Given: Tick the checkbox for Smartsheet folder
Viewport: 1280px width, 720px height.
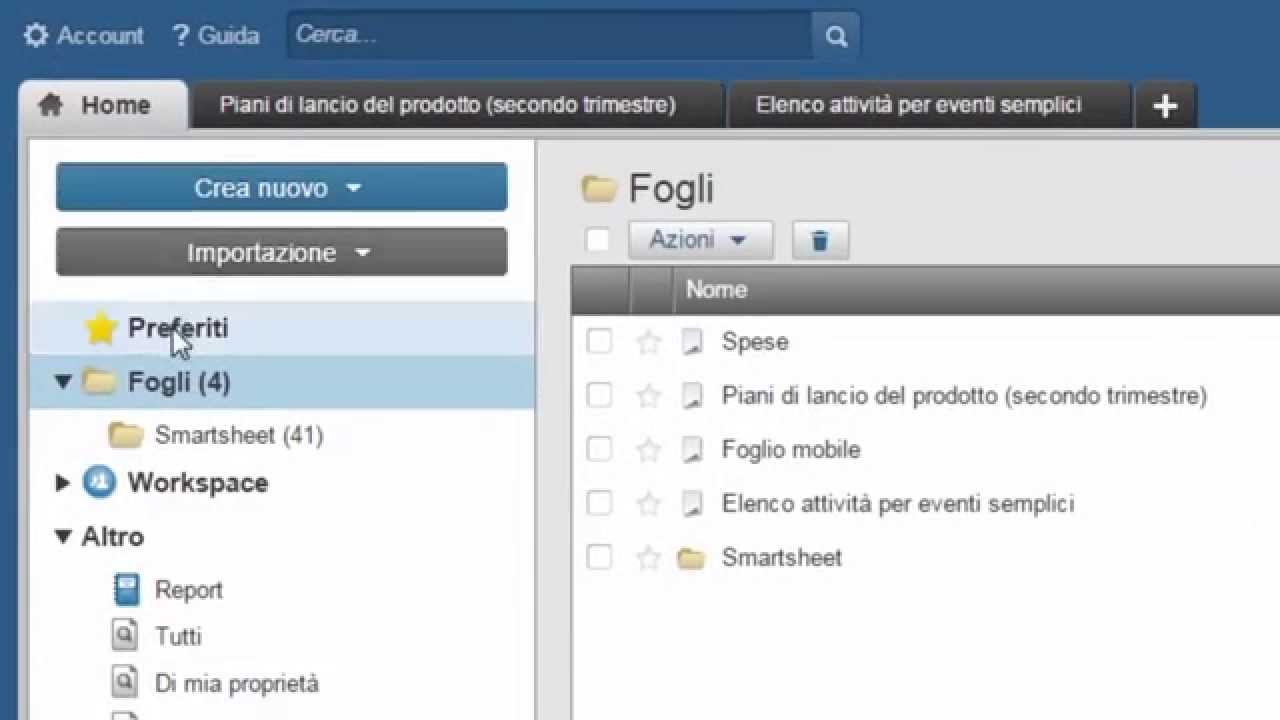Looking at the screenshot, I should pyautogui.click(x=599, y=558).
